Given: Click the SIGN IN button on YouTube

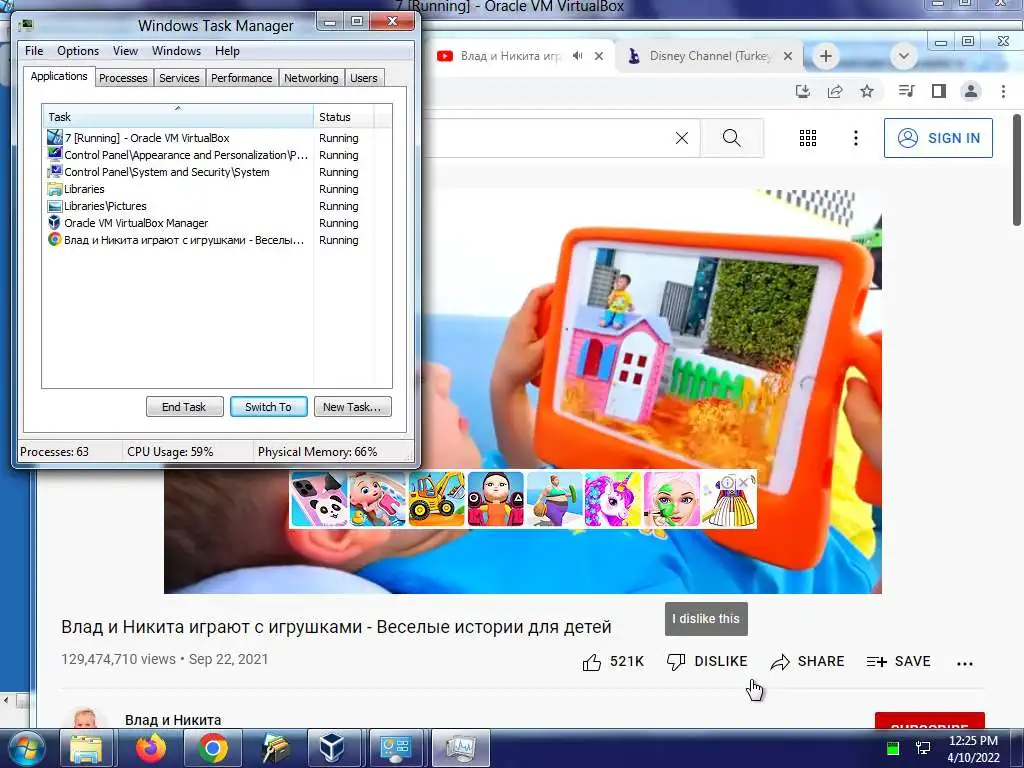Looking at the screenshot, I should tap(938, 138).
